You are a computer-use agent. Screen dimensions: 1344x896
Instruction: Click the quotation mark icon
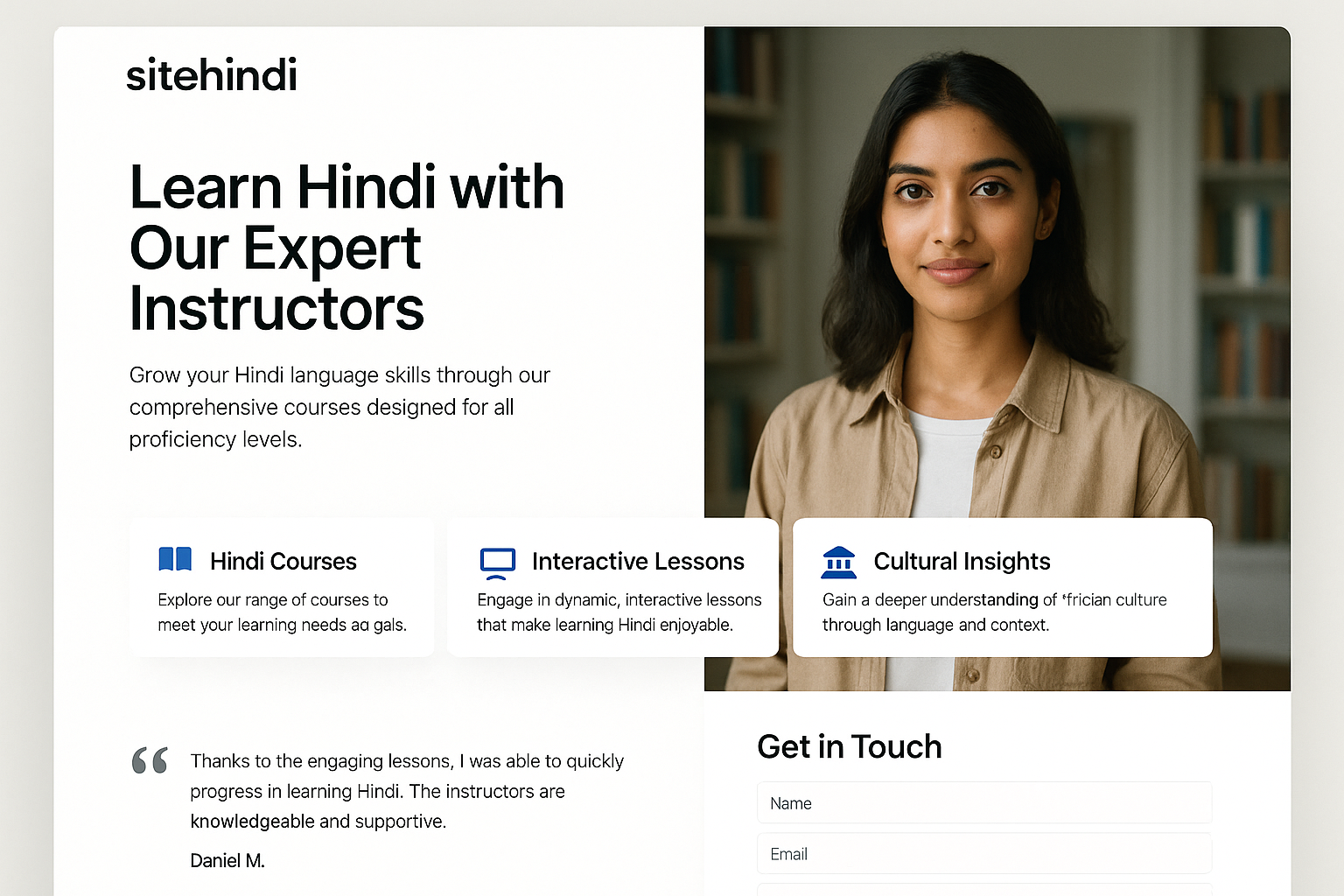(150, 760)
